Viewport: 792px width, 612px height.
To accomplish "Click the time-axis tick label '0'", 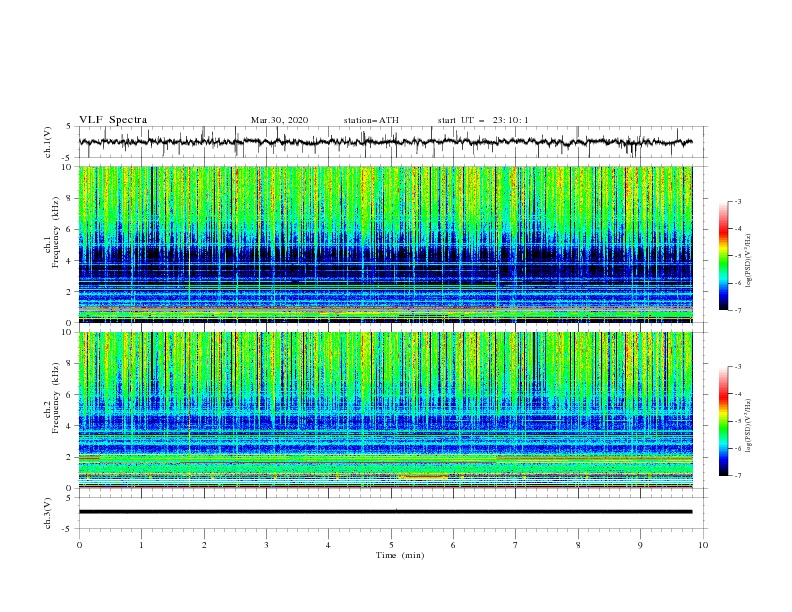I will click(79, 545).
